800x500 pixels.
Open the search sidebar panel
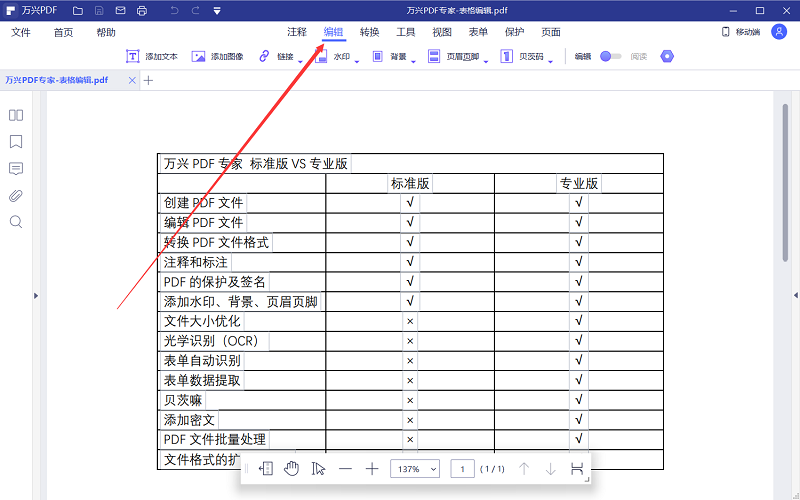click(x=16, y=222)
